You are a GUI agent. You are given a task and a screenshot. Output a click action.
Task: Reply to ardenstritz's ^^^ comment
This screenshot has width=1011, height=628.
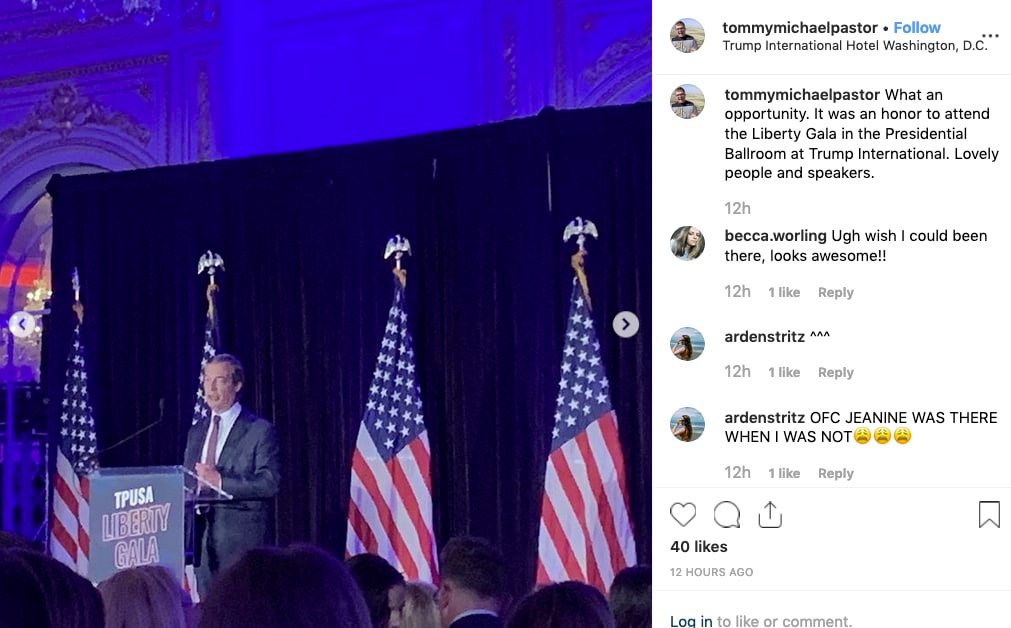[x=836, y=372]
